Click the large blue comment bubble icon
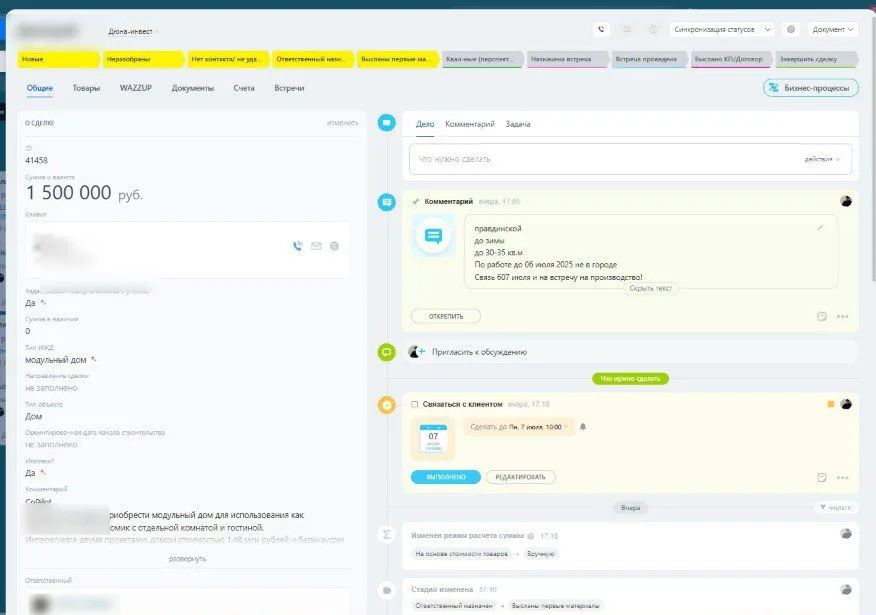 tap(433, 236)
